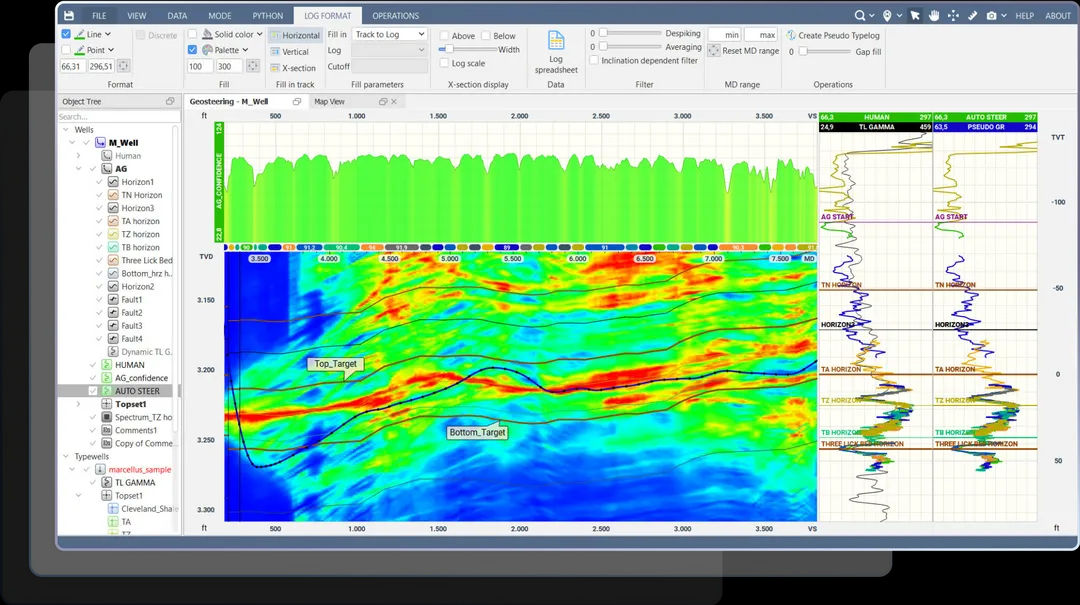Switch to the PYTHON tab
The image size is (1080, 605).
click(267, 15)
